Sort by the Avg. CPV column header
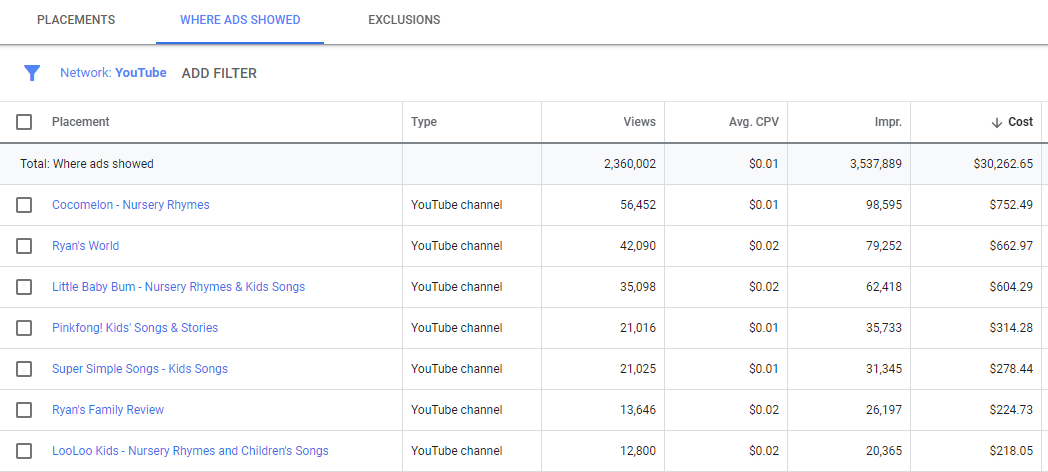1048x472 pixels. point(754,122)
